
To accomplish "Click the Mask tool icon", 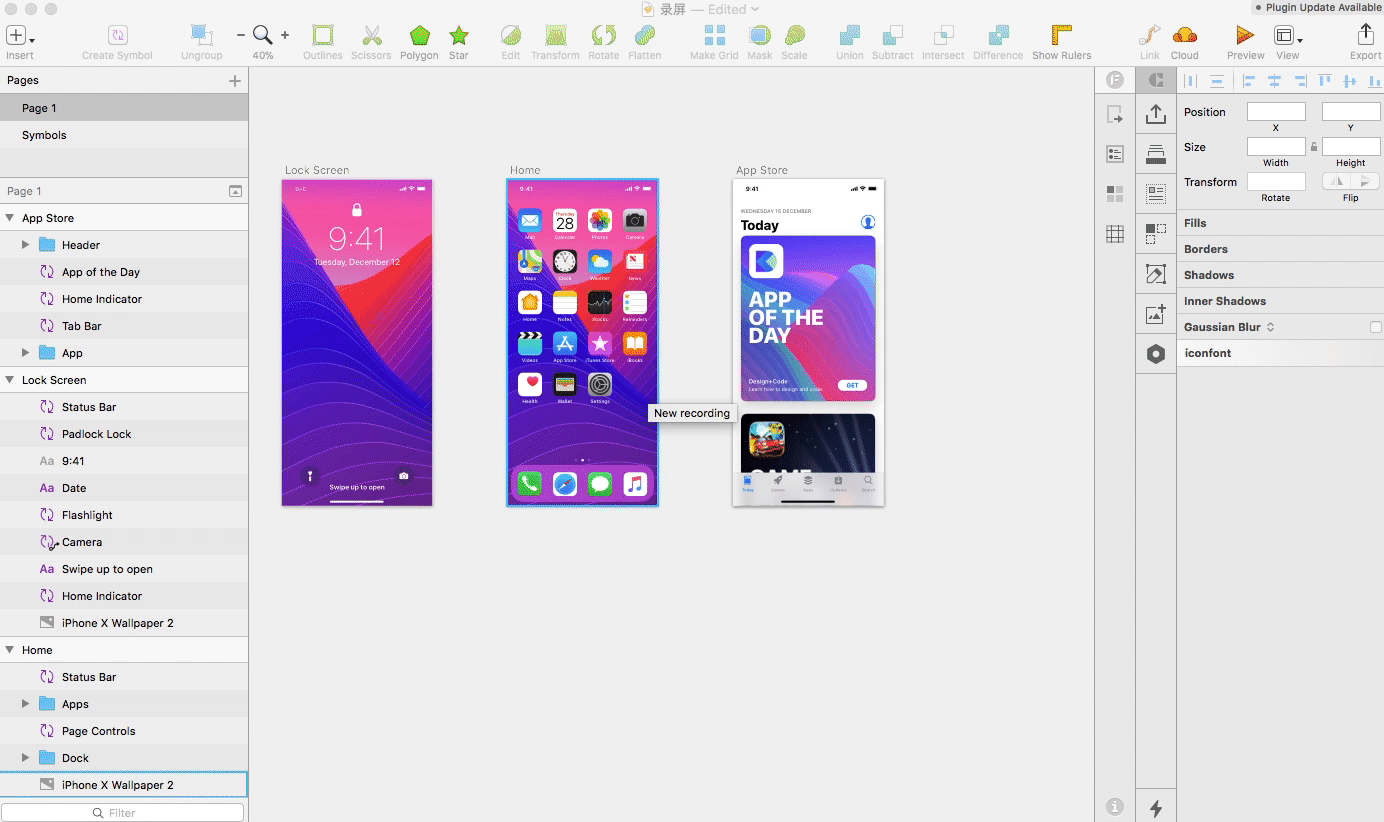I will click(760, 37).
